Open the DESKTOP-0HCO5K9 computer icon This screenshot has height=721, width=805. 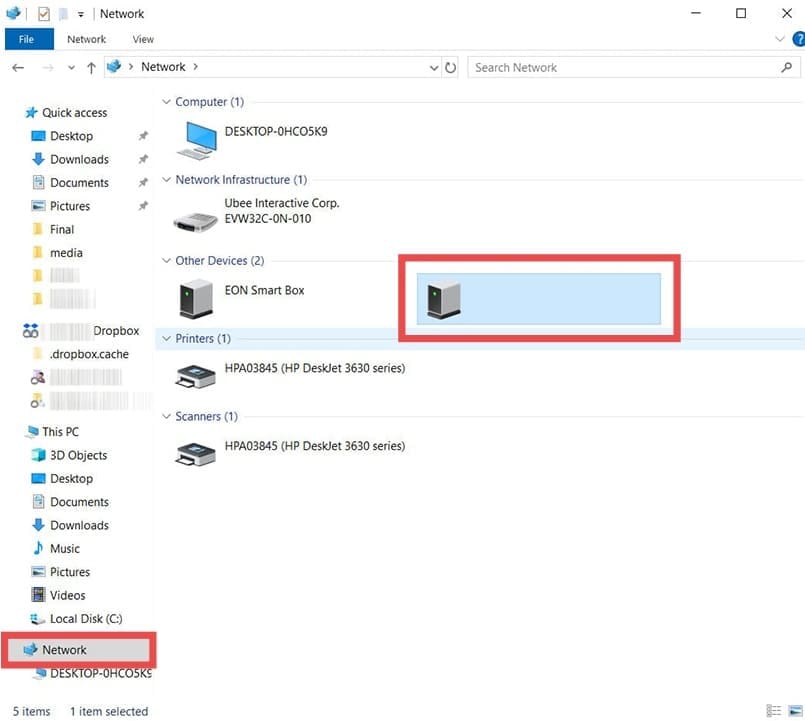196,140
